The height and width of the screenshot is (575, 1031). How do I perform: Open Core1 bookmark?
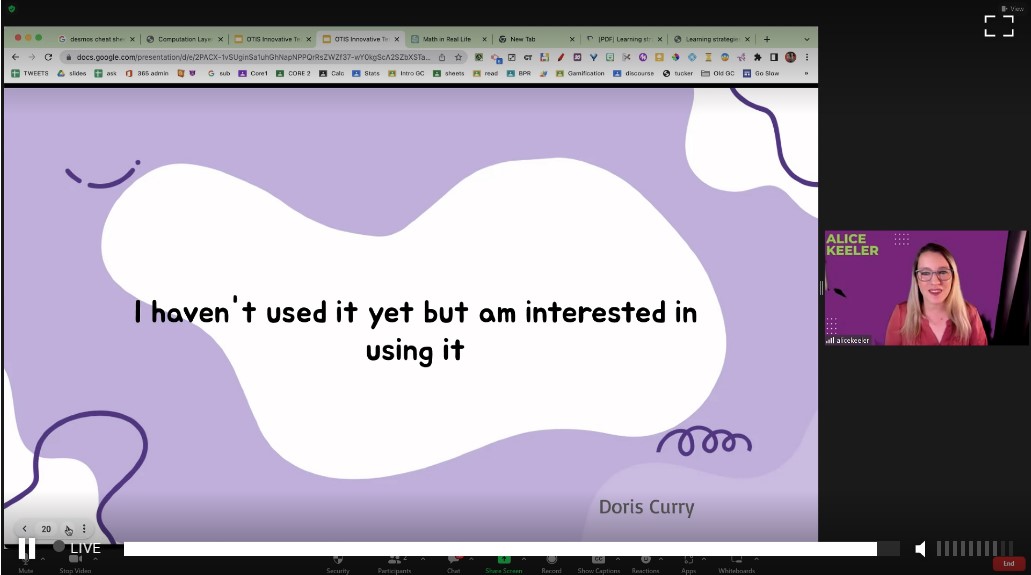253,74
